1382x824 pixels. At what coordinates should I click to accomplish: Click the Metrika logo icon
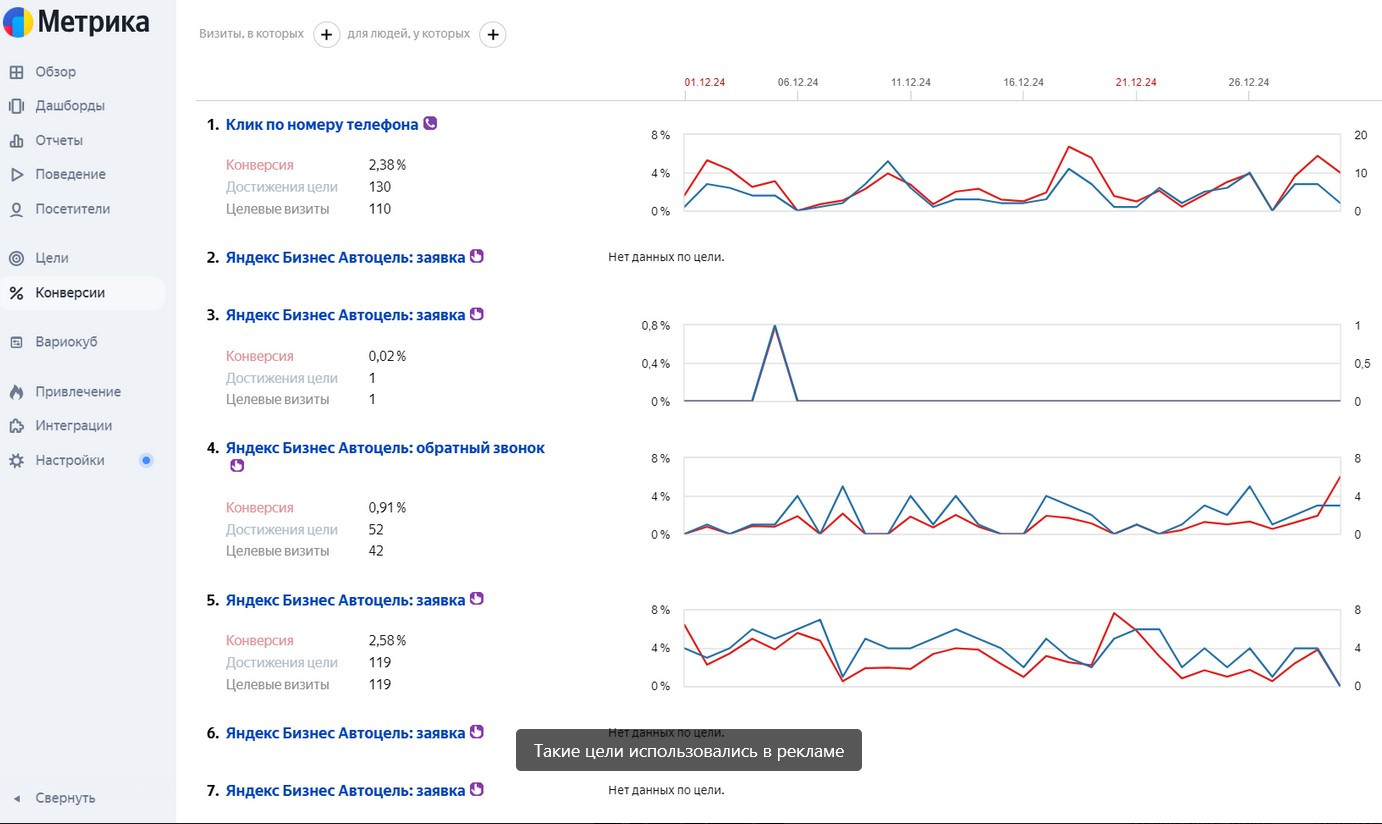(x=18, y=23)
